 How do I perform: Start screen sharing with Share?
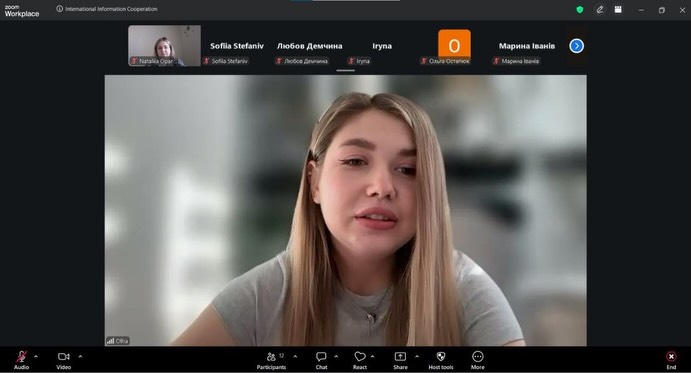coord(400,360)
